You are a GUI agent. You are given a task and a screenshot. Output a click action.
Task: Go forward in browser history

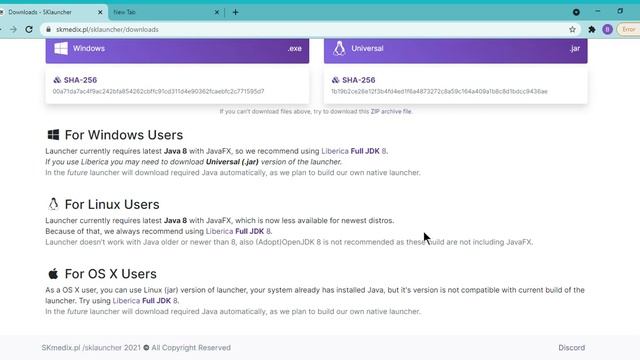(x=13, y=29)
